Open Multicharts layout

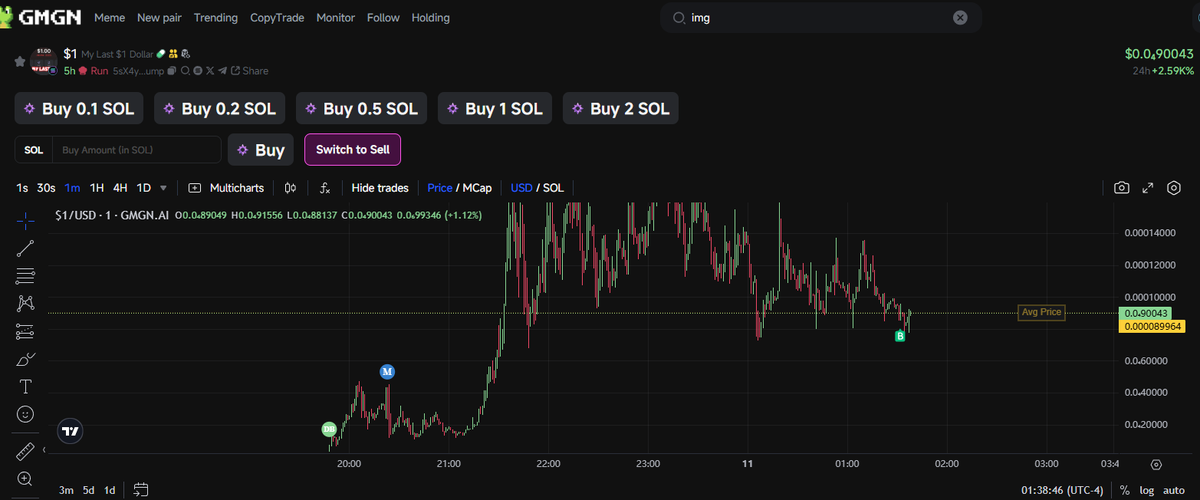coord(227,188)
